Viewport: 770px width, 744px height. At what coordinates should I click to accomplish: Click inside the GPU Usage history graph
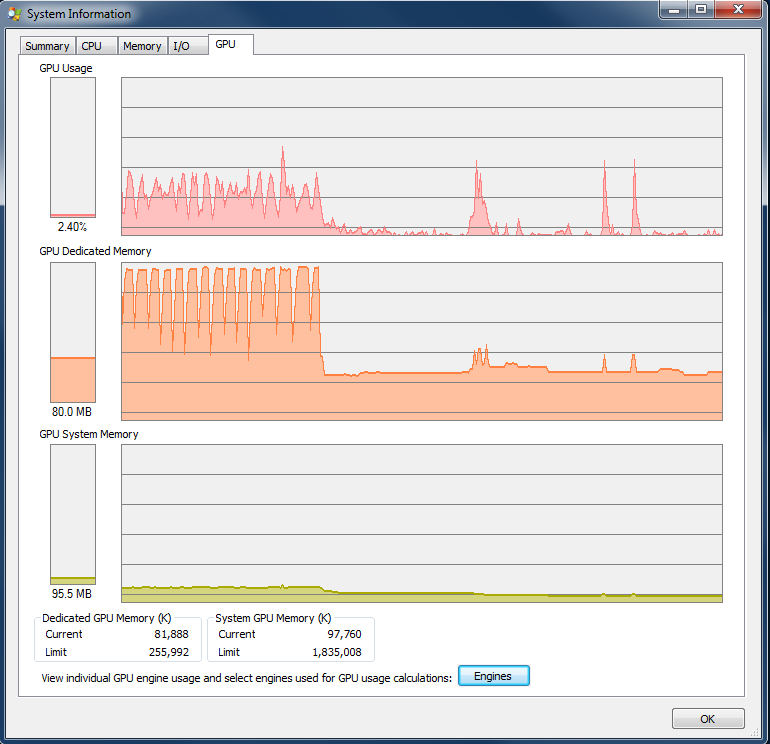(421, 157)
